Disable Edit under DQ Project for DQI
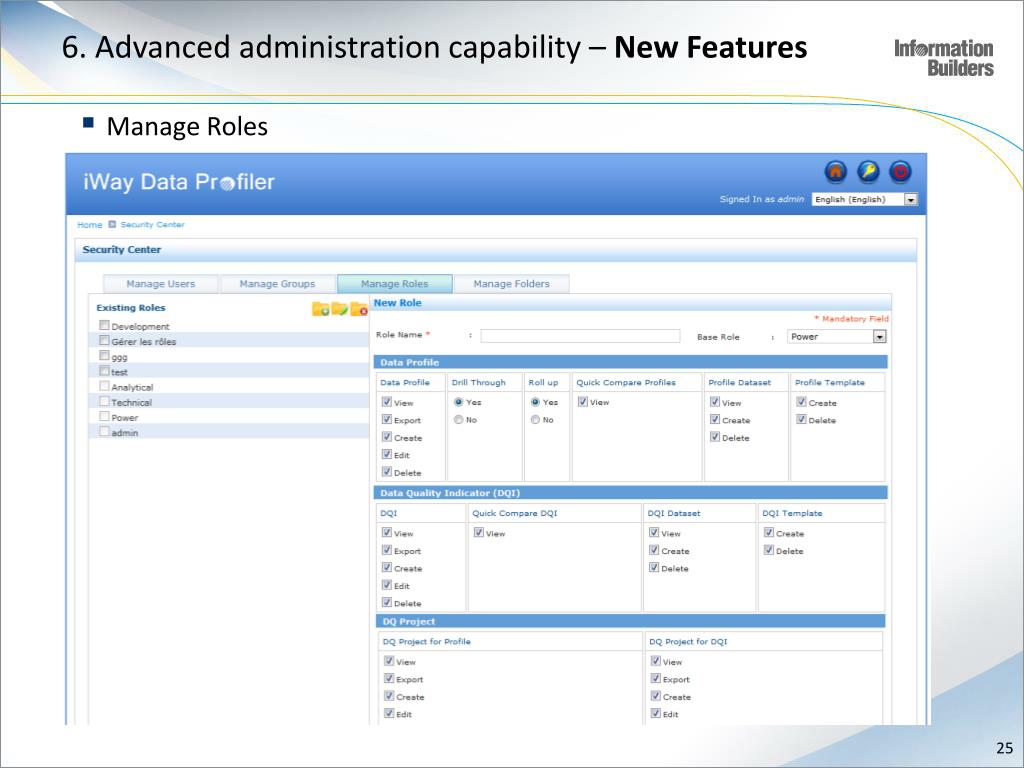 pyautogui.click(x=656, y=713)
